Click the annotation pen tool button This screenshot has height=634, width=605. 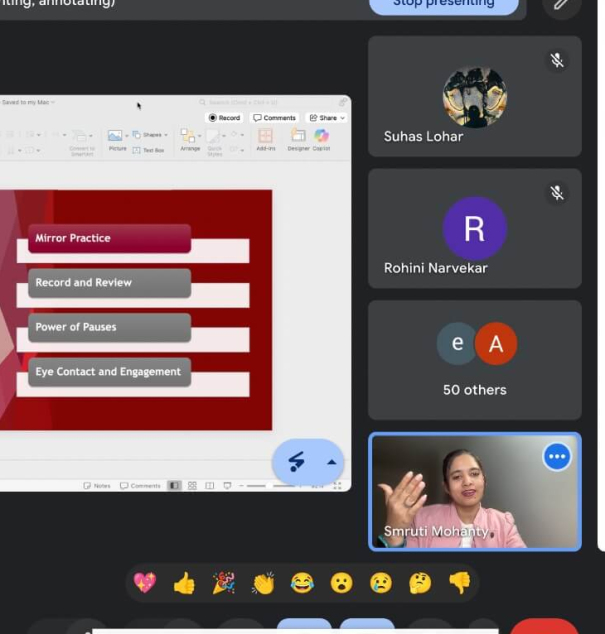pyautogui.click(x=297, y=462)
